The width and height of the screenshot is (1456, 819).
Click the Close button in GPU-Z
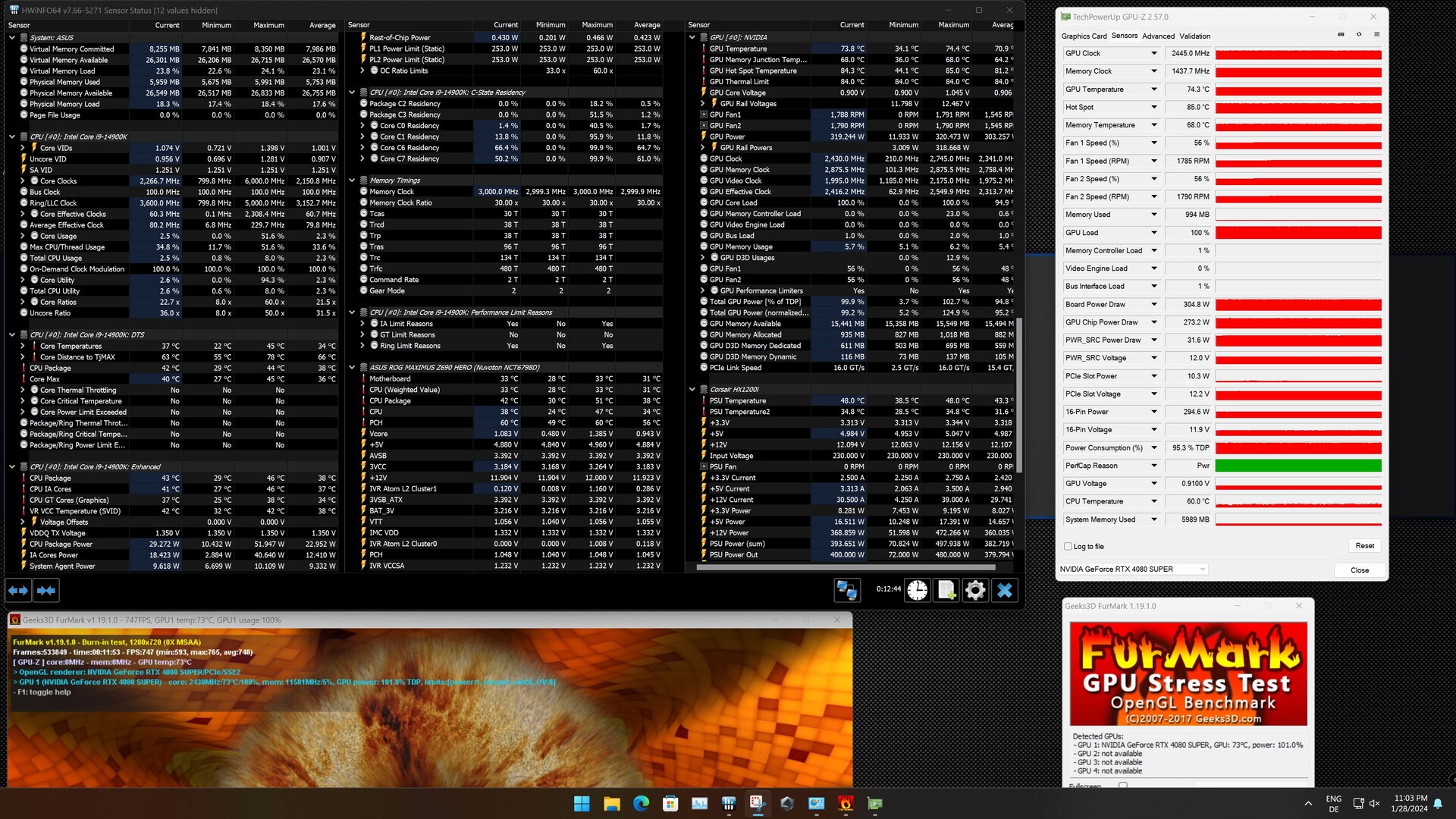pyautogui.click(x=1359, y=570)
